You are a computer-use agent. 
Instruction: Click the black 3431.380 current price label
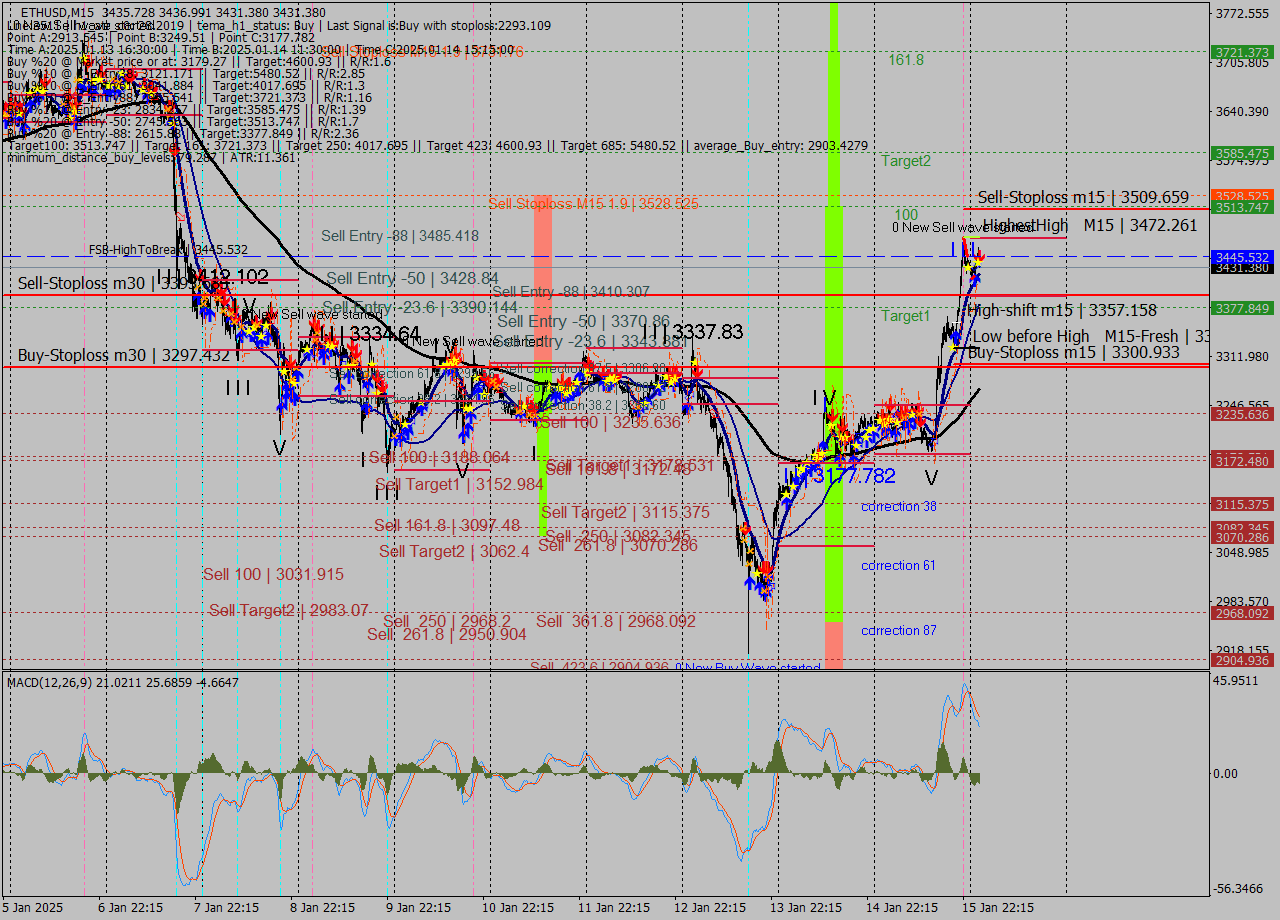pos(1241,268)
